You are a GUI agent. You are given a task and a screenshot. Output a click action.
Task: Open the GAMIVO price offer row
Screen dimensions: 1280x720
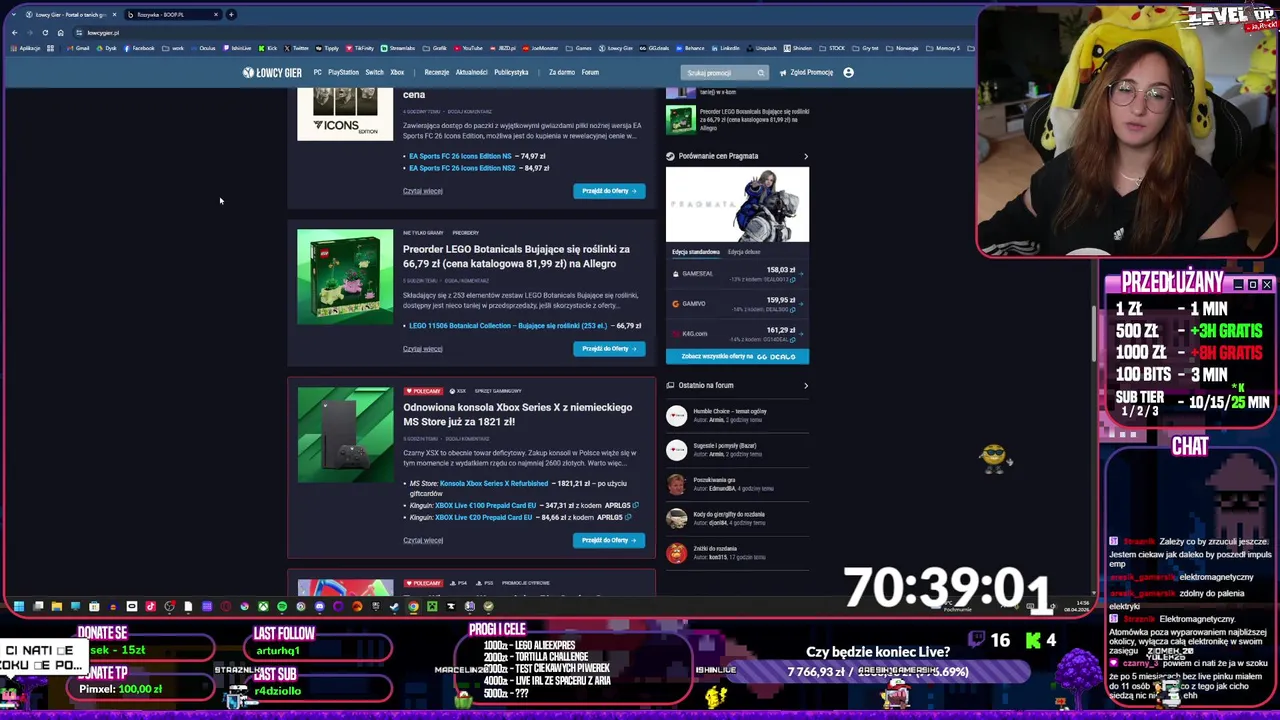[737, 304]
